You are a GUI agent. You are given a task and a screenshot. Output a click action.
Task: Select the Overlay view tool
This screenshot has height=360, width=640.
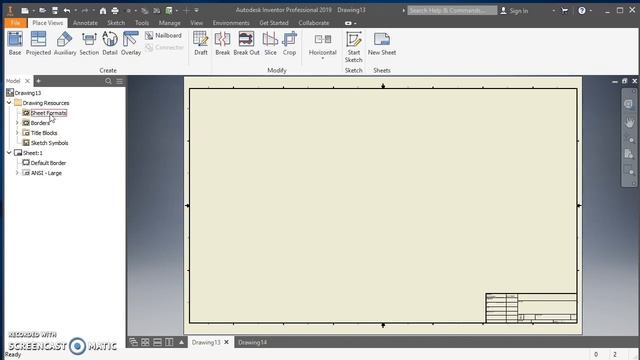[131, 43]
